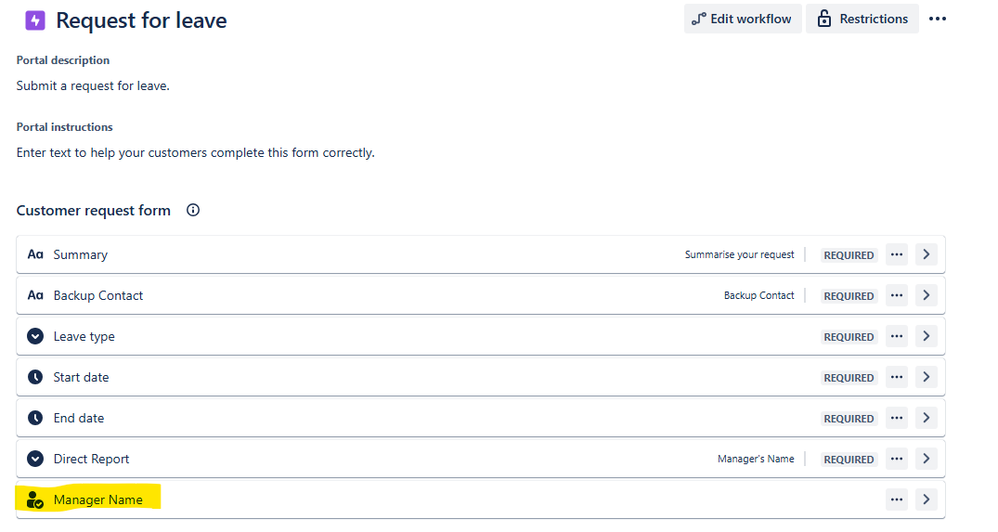Open the three-dot menu for Backup Contact
Viewport: 998px width, 532px height.
click(x=897, y=295)
